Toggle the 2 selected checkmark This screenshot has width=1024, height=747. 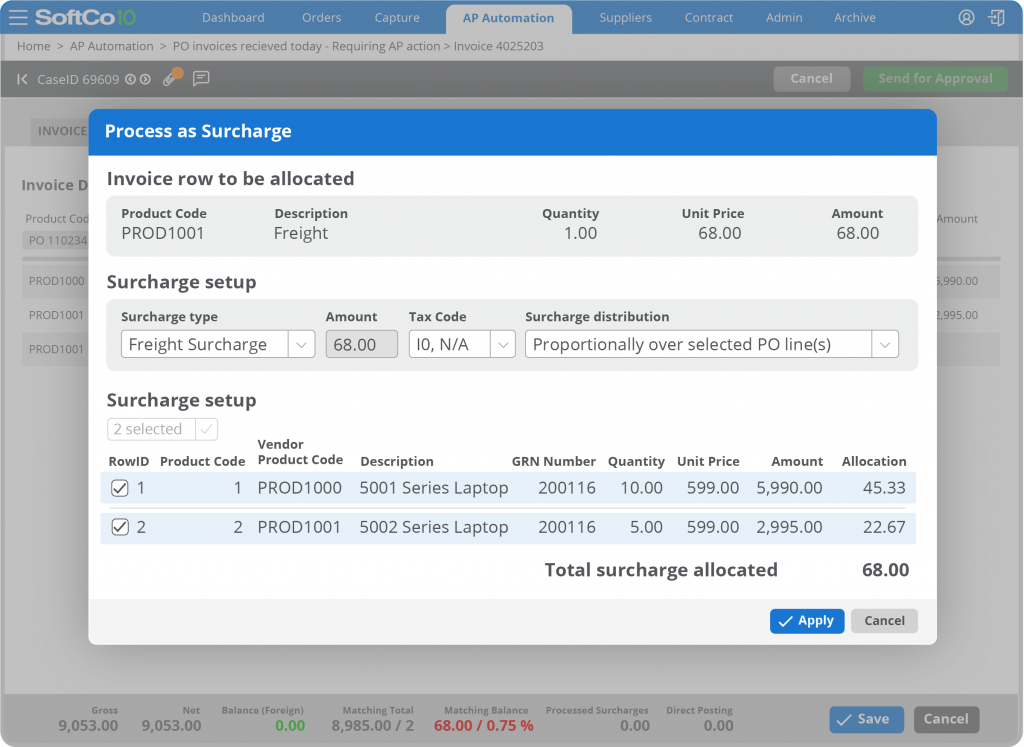pos(206,429)
